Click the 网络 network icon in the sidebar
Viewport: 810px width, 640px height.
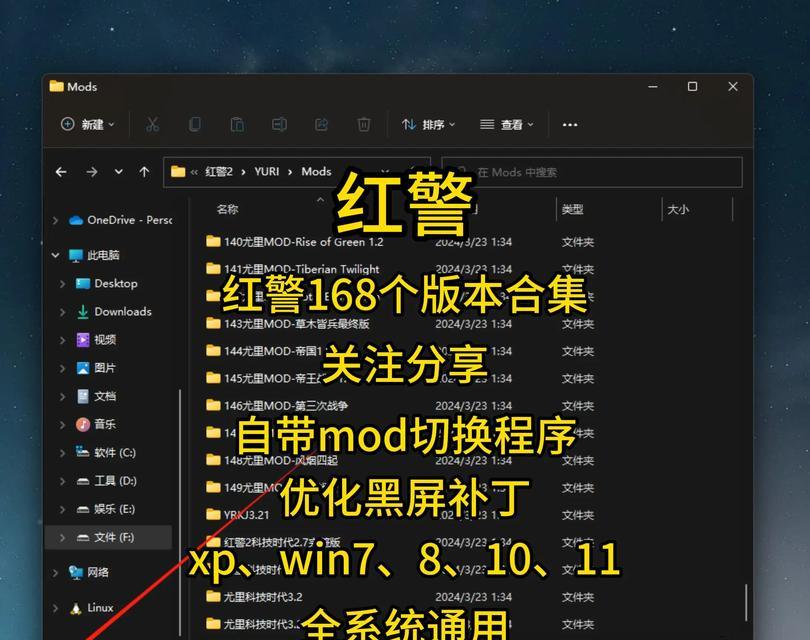[x=76, y=572]
